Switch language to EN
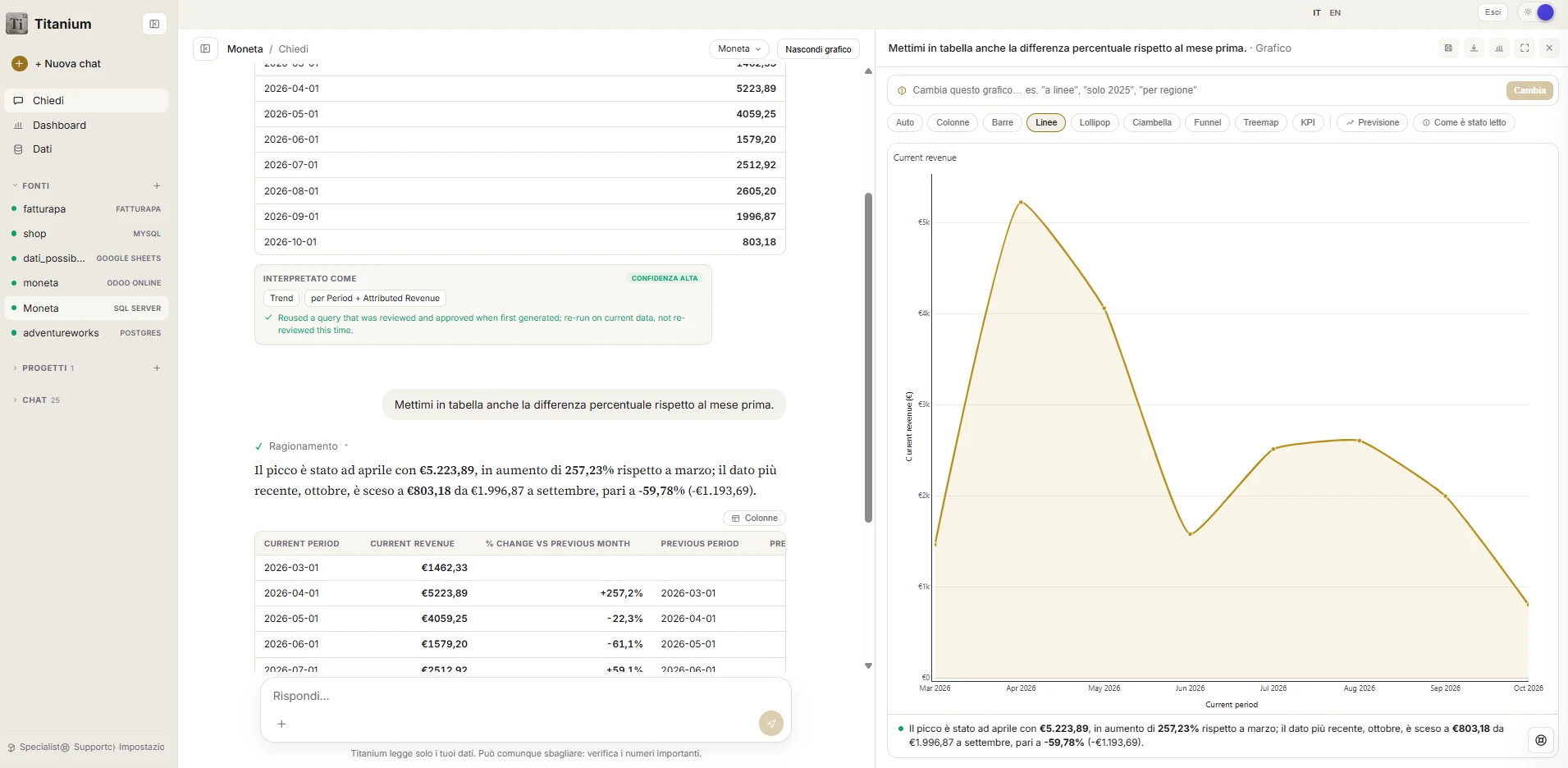 point(1335,13)
